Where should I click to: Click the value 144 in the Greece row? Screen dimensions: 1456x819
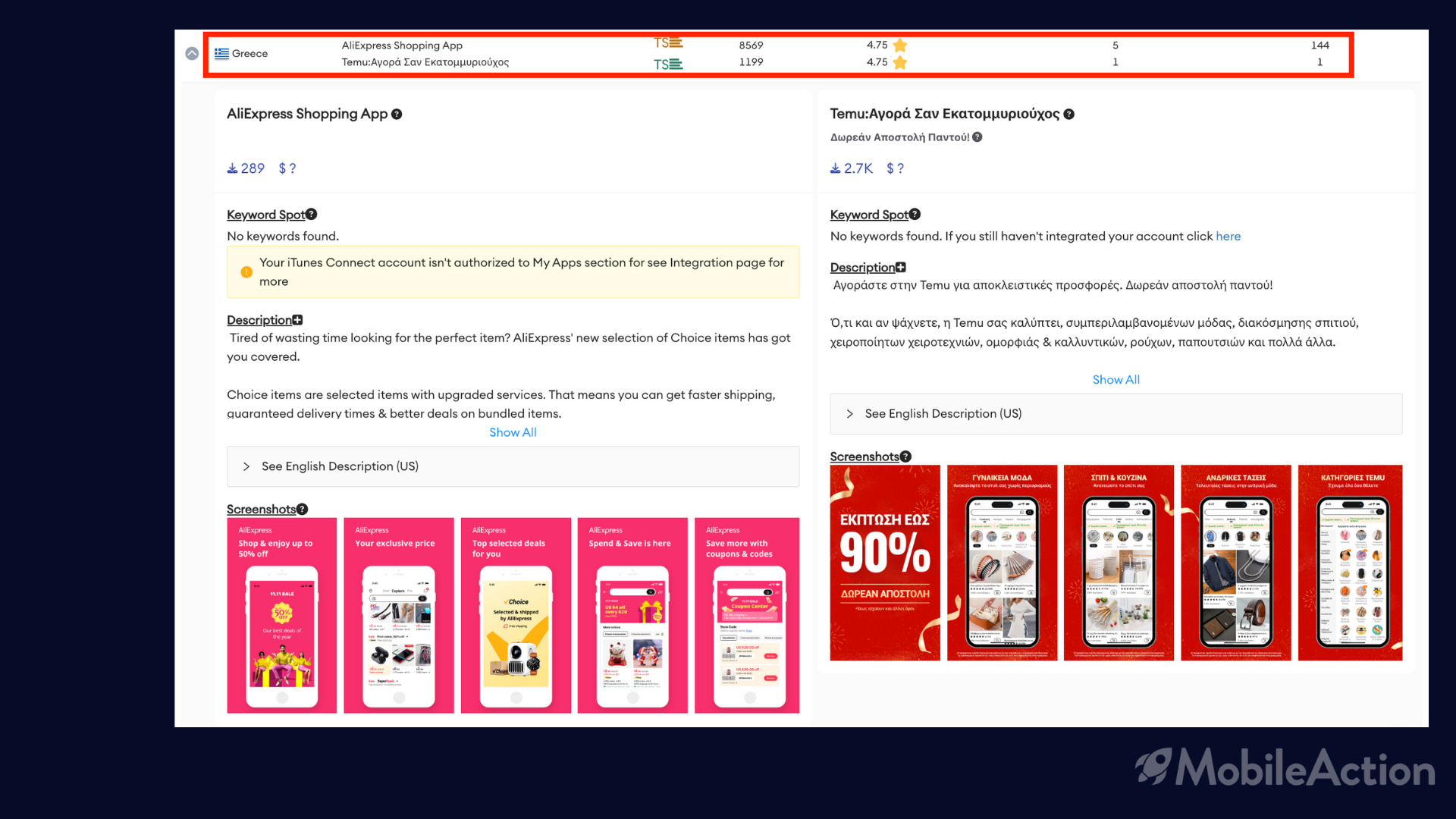1320,45
